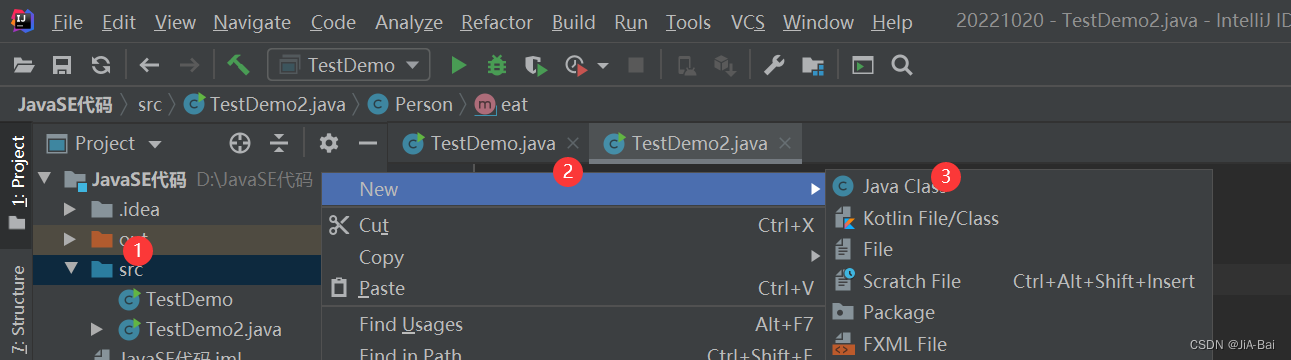Click the Locate/Select Opened File target icon
Image resolution: width=1291 pixels, height=360 pixels.
(239, 143)
